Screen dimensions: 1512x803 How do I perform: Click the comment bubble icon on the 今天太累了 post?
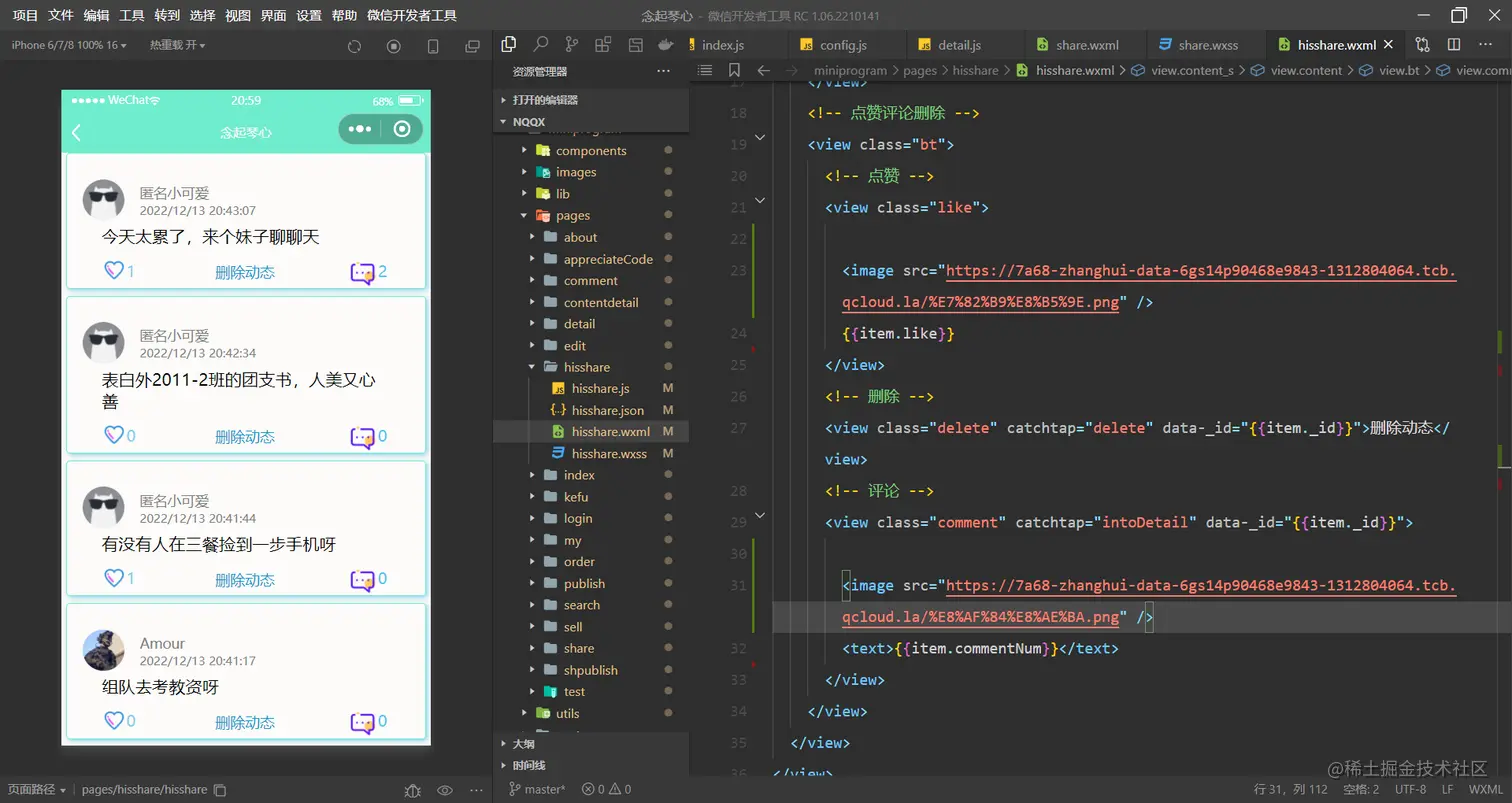pos(362,273)
